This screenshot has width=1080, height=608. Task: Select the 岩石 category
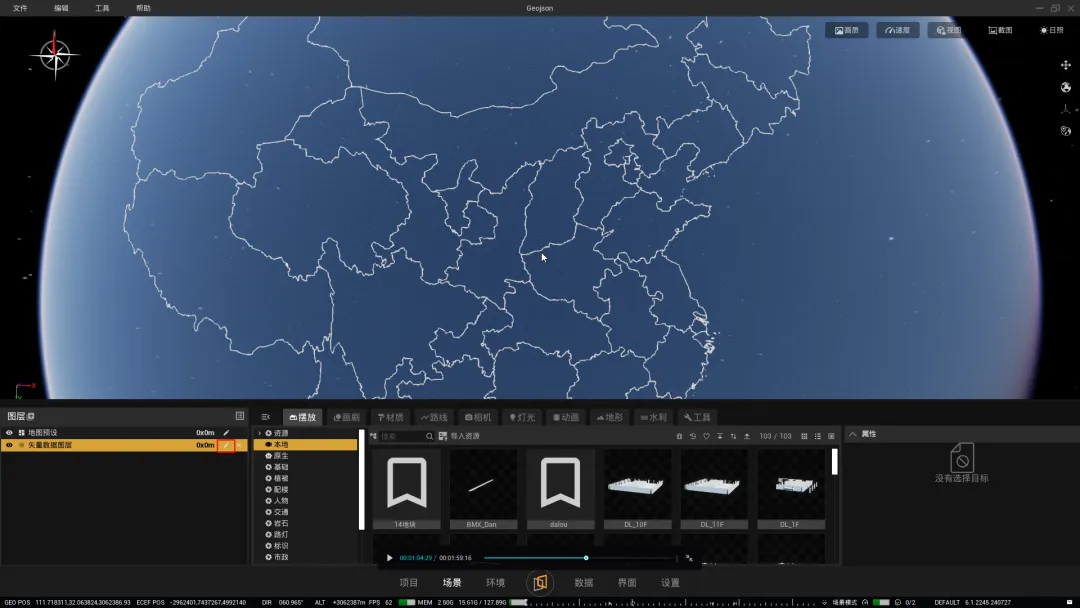point(281,523)
